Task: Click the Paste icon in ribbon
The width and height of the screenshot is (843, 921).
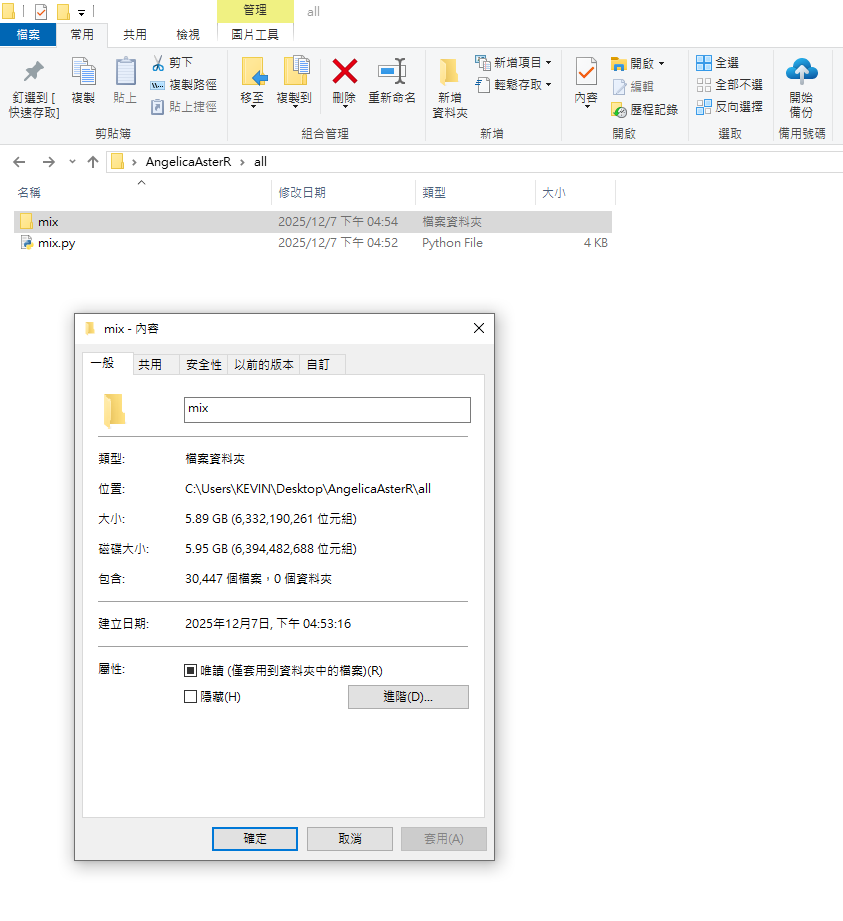Action: 125,73
